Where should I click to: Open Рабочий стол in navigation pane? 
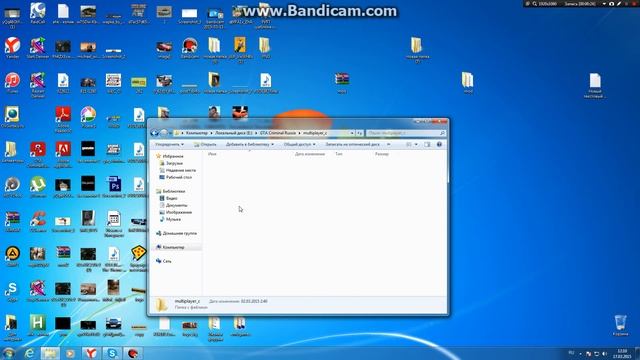coord(176,177)
